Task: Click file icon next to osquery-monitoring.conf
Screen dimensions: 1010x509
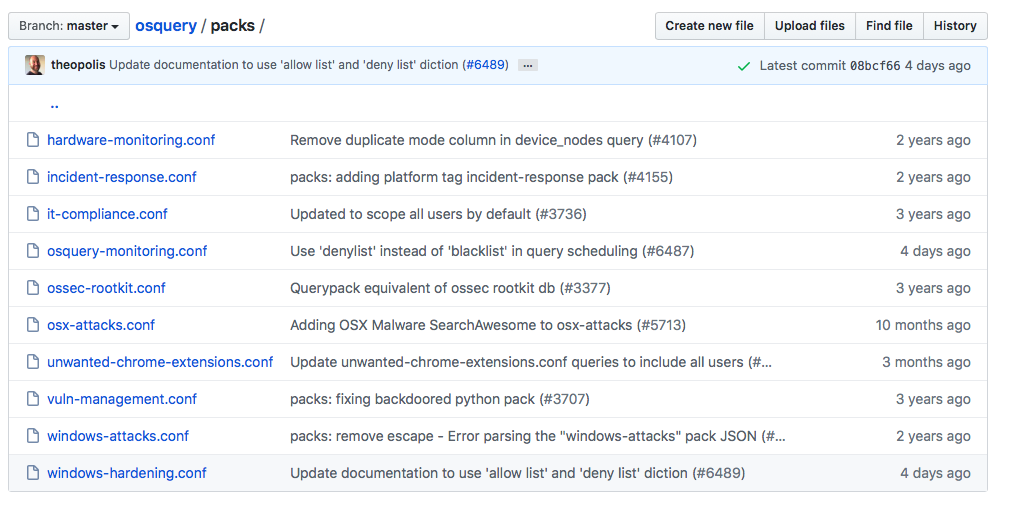Action: [x=33, y=251]
